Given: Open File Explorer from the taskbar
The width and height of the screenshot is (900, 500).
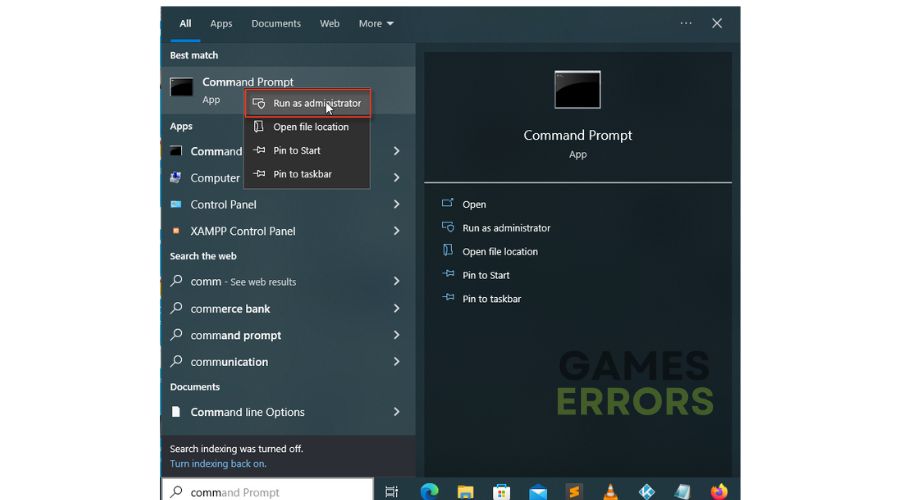Looking at the screenshot, I should coord(465,491).
